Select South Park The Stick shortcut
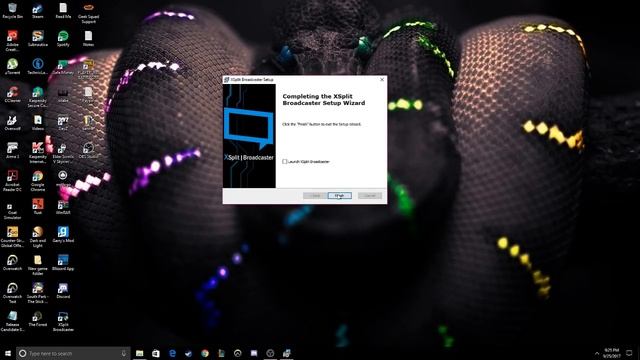The image size is (640, 360). pyautogui.click(x=38, y=293)
